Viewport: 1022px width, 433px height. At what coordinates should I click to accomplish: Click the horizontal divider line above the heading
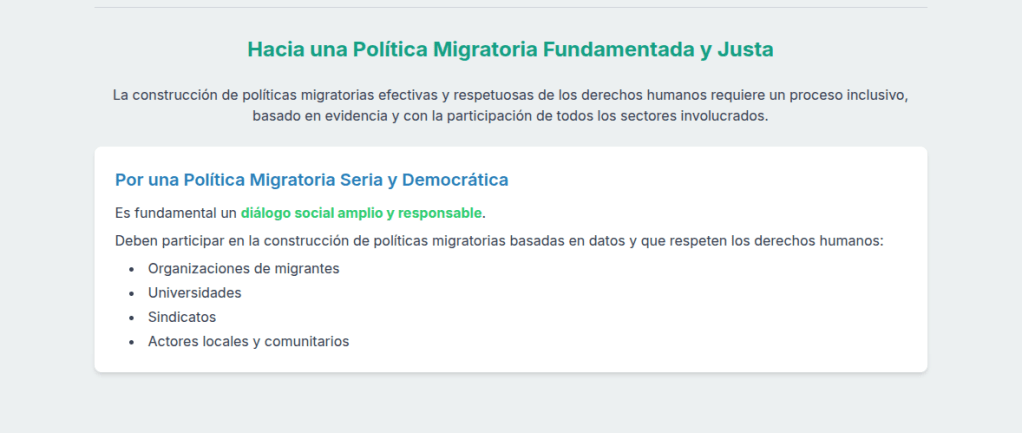point(510,8)
